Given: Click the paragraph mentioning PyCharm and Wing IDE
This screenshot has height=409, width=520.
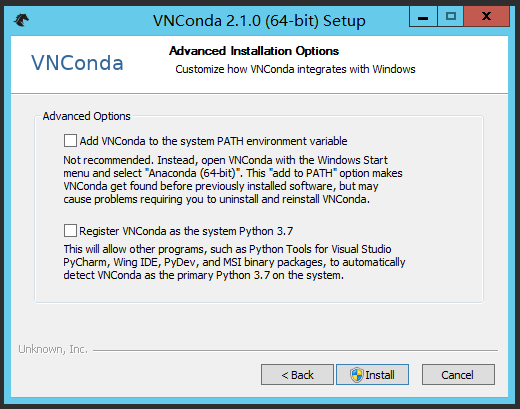Looking at the screenshot, I should [x=234, y=262].
